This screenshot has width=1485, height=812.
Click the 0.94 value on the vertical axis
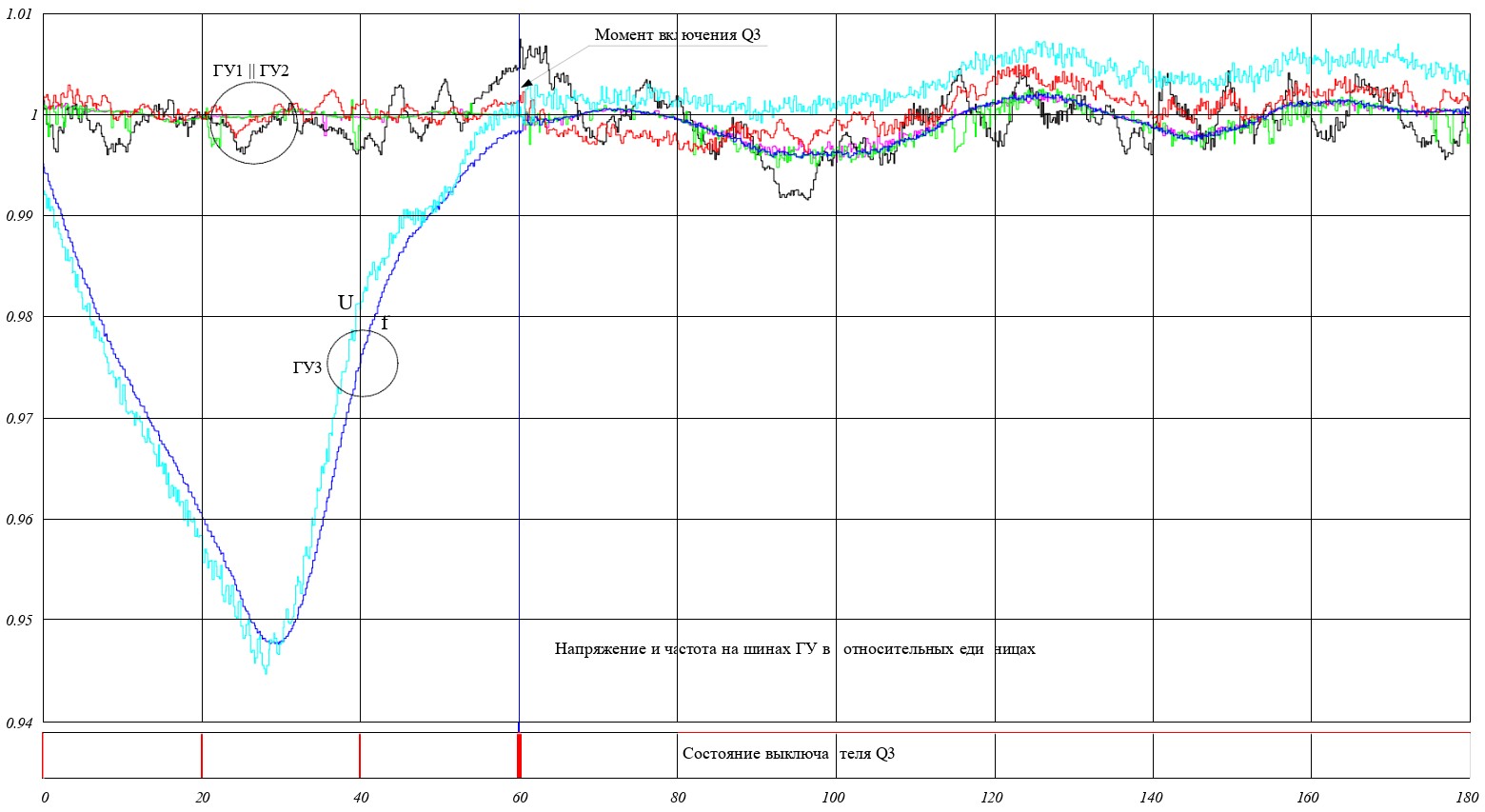pyautogui.click(x=19, y=723)
